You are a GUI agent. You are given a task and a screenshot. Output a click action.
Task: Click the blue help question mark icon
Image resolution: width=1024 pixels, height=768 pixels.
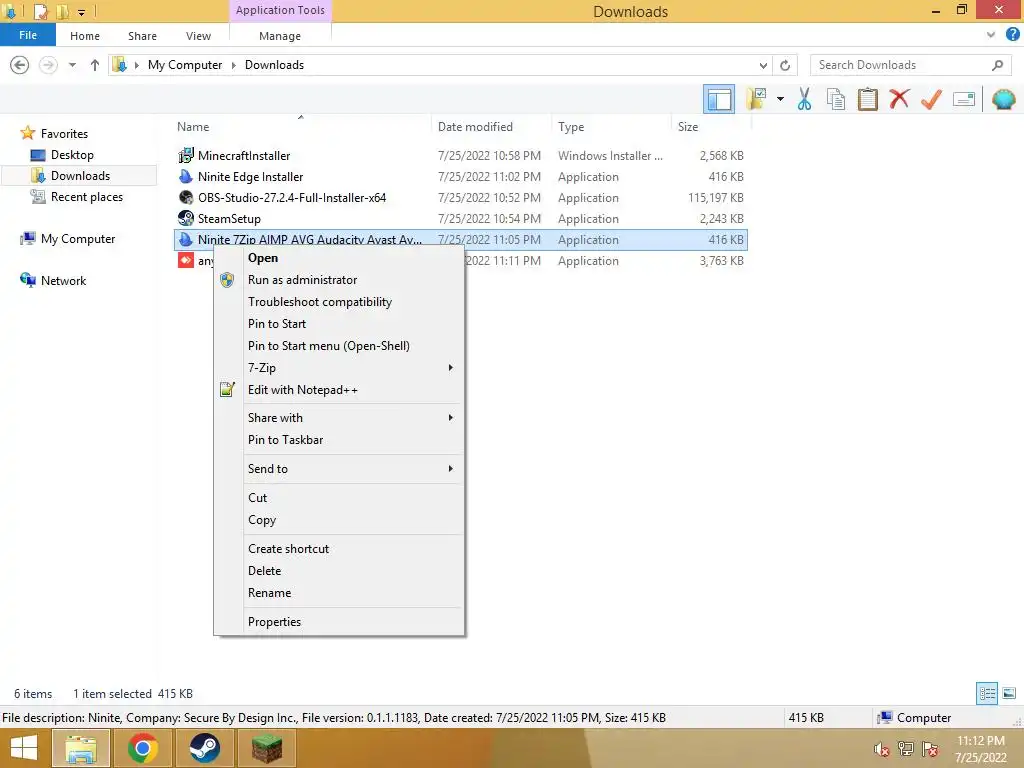(1012, 35)
